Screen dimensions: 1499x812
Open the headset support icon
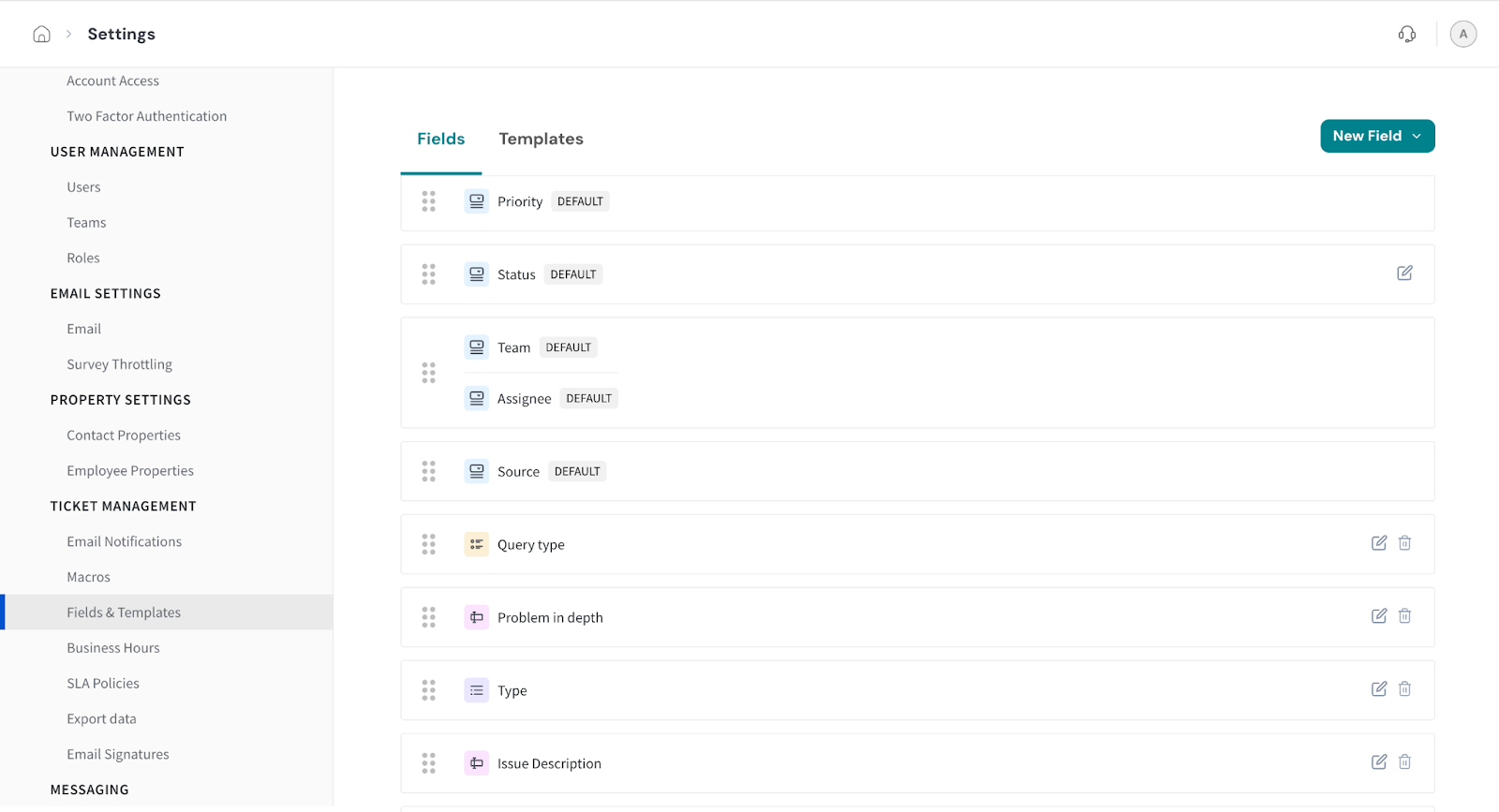click(1406, 35)
